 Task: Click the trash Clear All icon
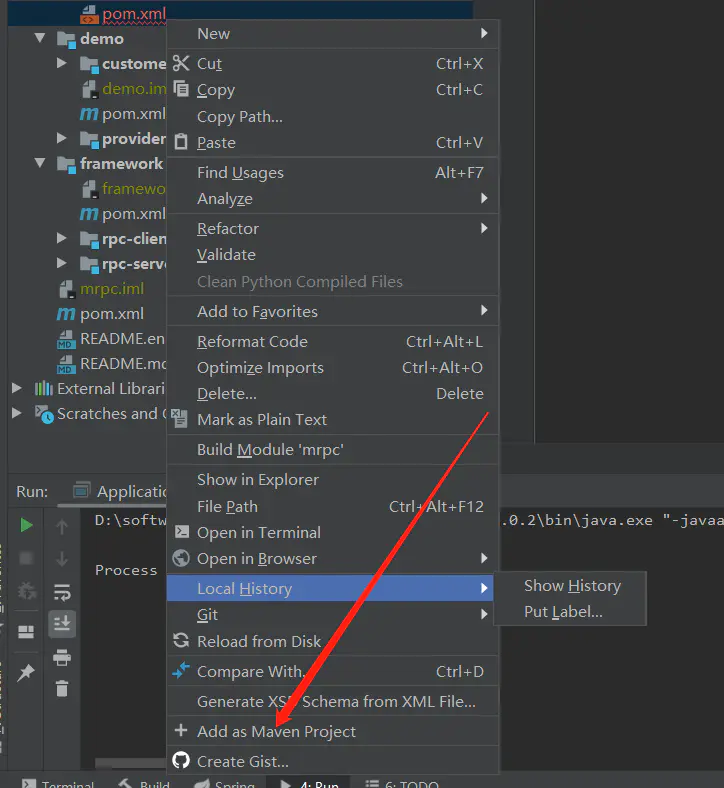coord(62,688)
